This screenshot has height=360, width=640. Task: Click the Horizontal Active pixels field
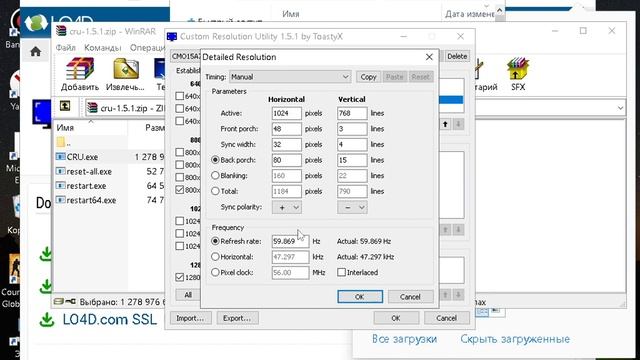click(x=287, y=113)
